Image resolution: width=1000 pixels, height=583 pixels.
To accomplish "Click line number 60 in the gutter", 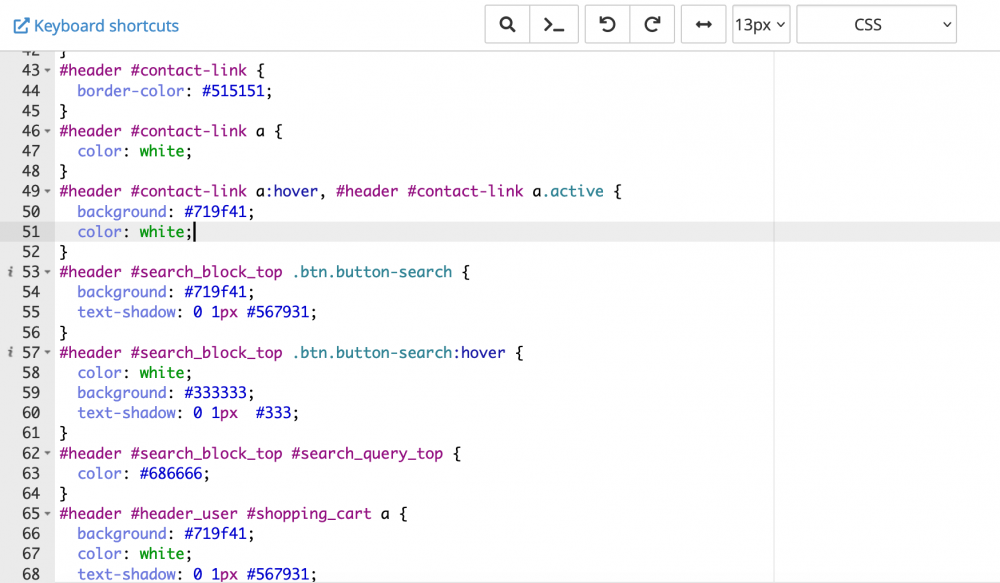I will point(30,413).
